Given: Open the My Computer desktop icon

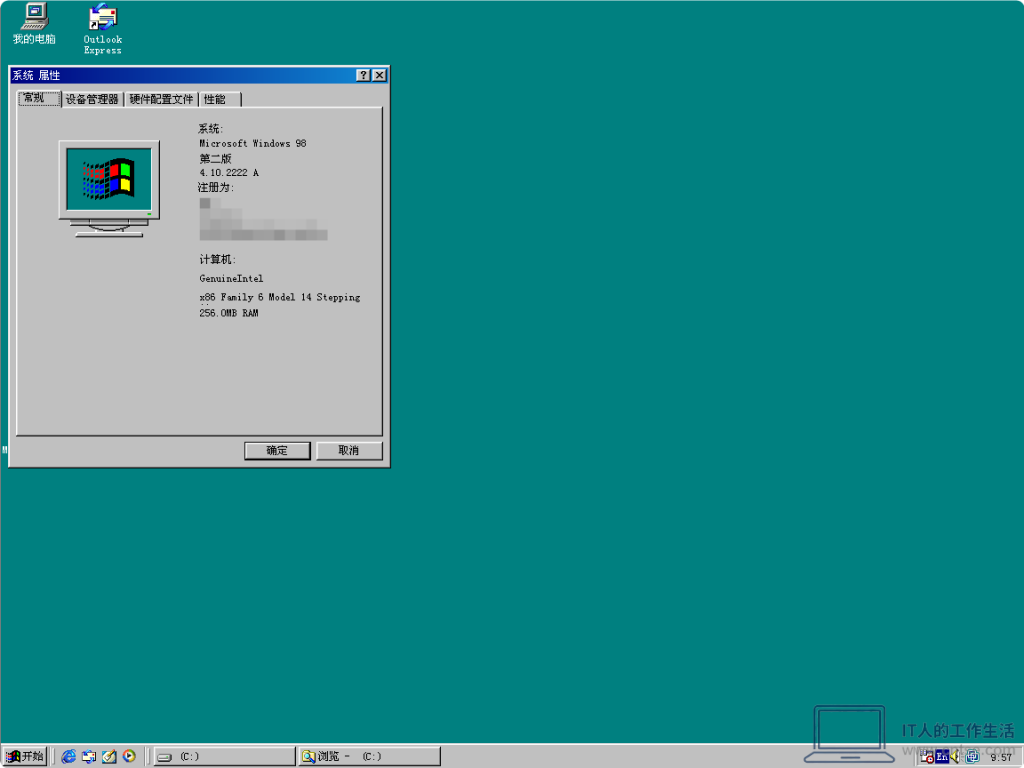Looking at the screenshot, I should [x=35, y=24].
